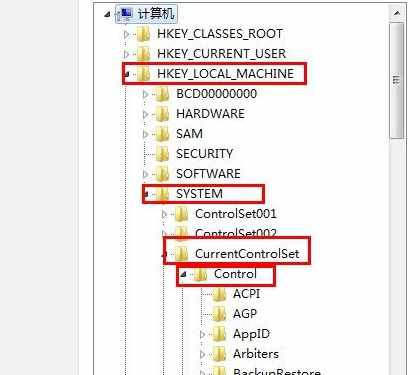Select the 计算机 root node label
This screenshot has width=420, height=375.
[x=156, y=14]
